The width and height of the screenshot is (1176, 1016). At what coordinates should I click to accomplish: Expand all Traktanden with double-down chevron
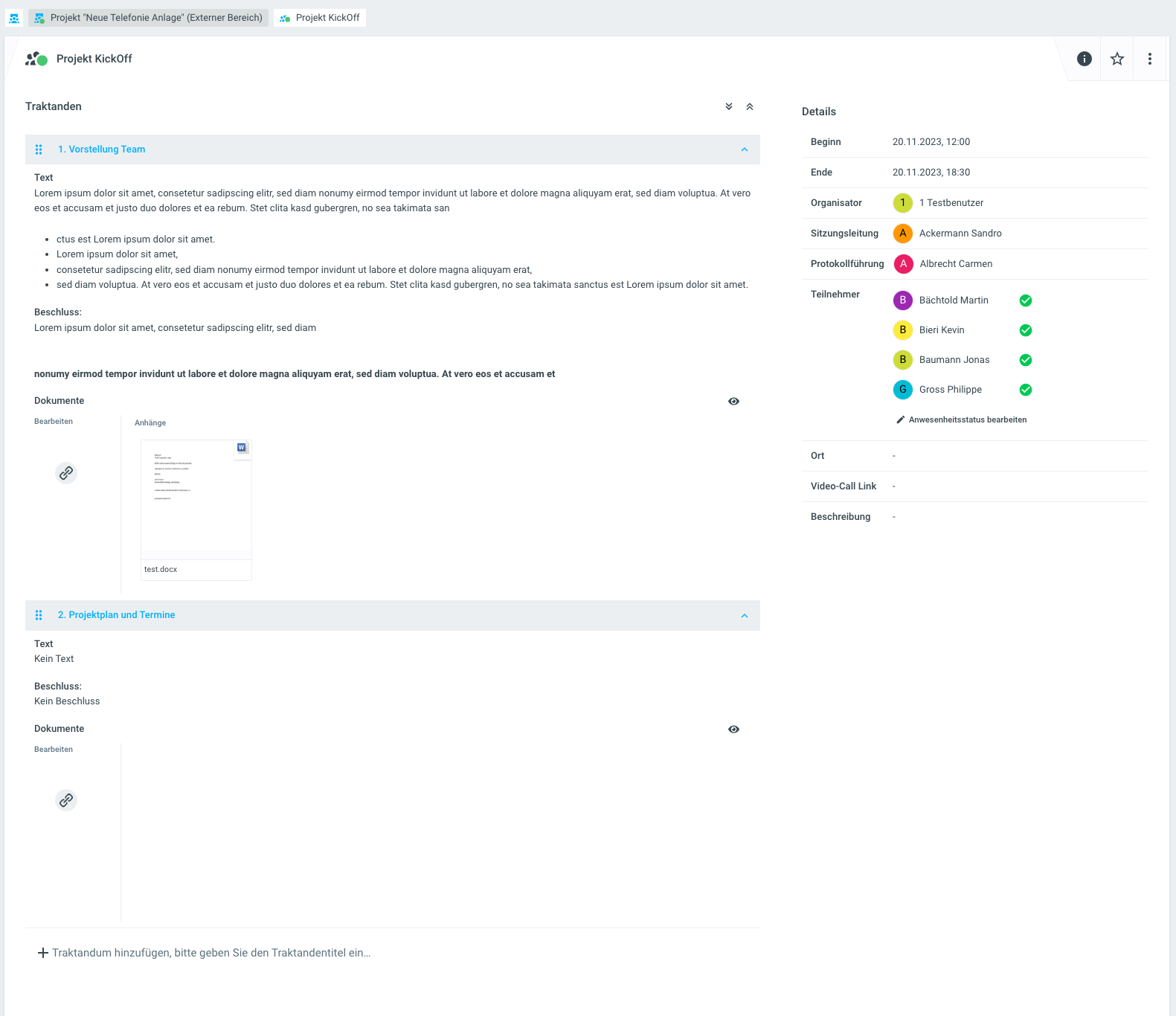(x=729, y=106)
